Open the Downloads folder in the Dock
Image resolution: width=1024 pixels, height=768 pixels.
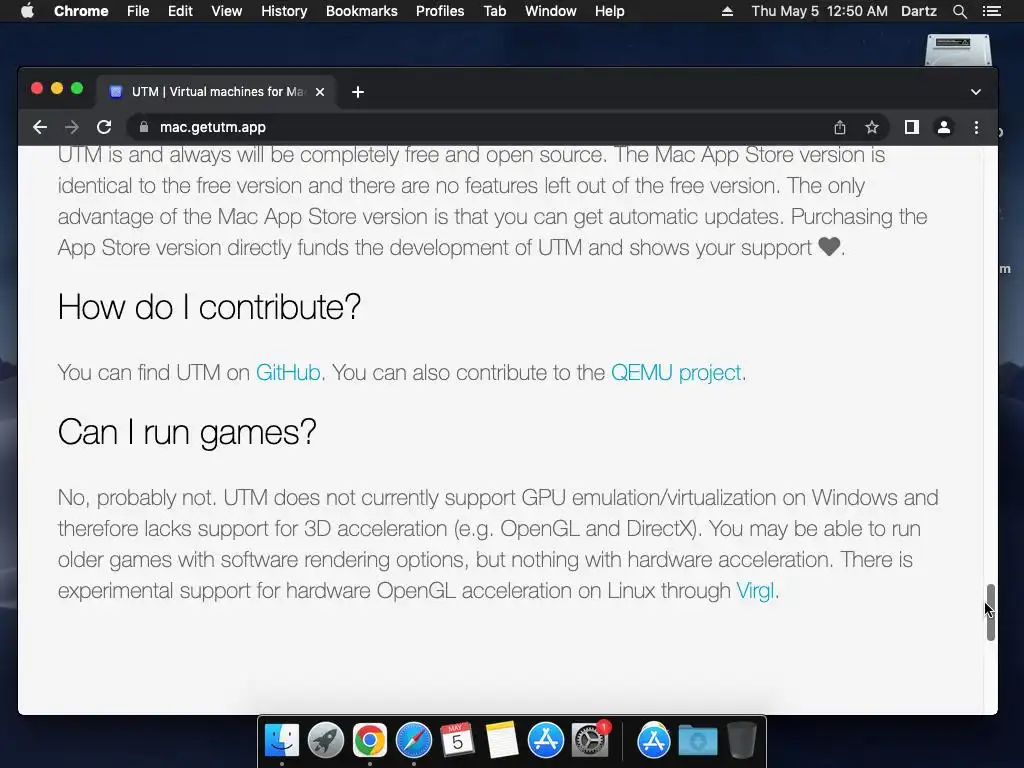[x=697, y=741]
